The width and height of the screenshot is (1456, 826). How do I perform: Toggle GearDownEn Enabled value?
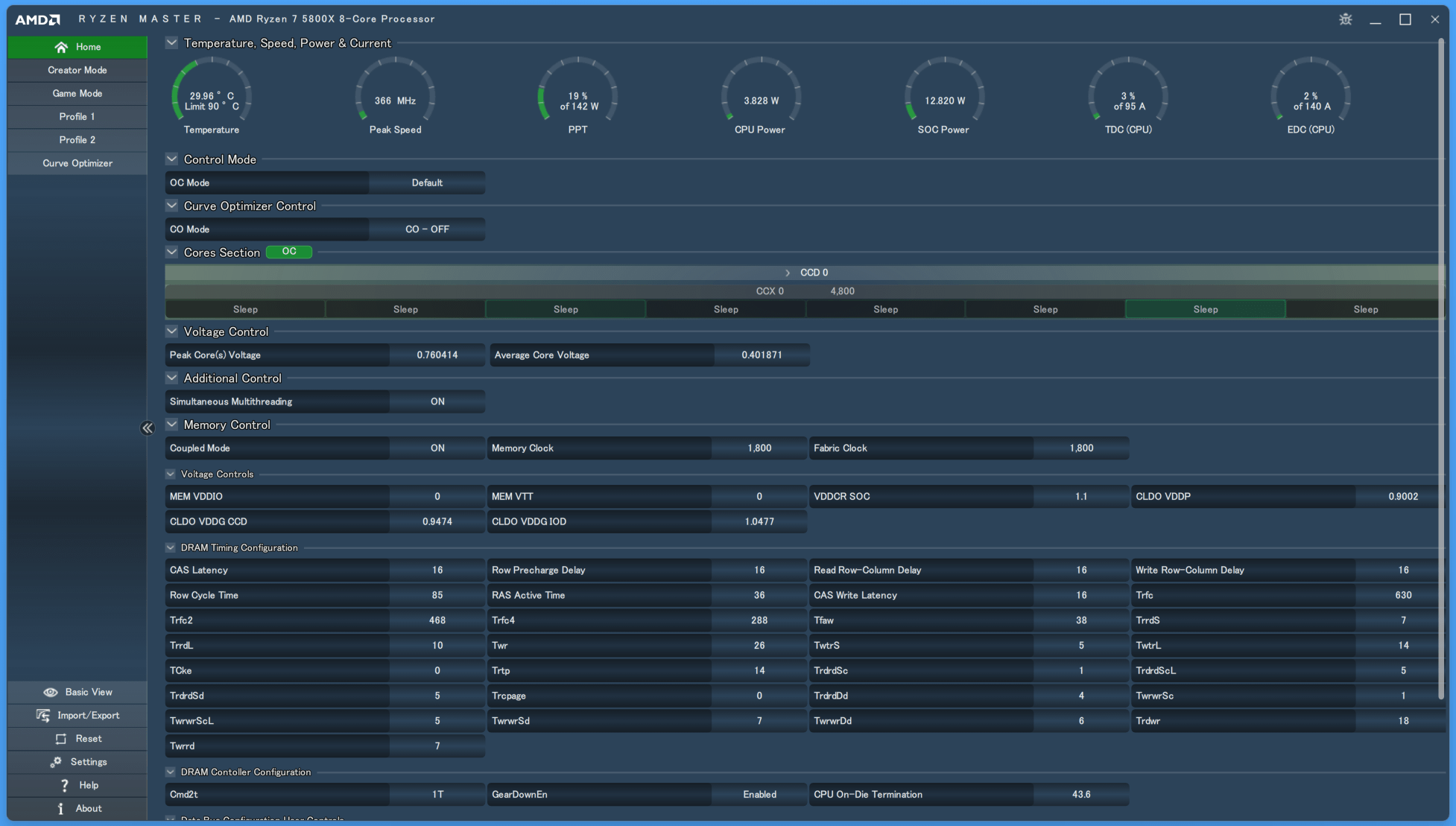[x=759, y=795]
